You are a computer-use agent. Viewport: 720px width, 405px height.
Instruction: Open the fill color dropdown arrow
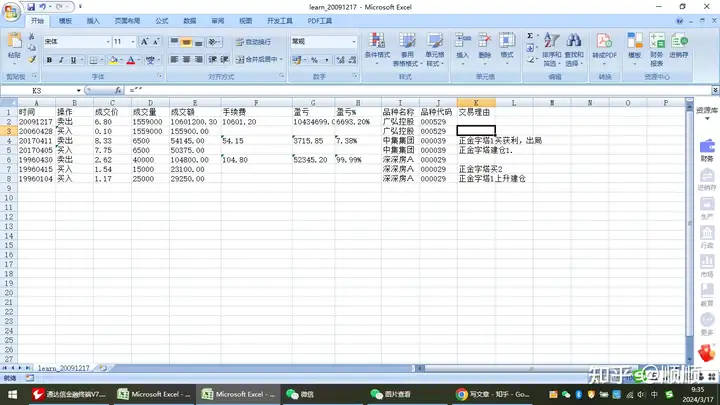(121, 60)
